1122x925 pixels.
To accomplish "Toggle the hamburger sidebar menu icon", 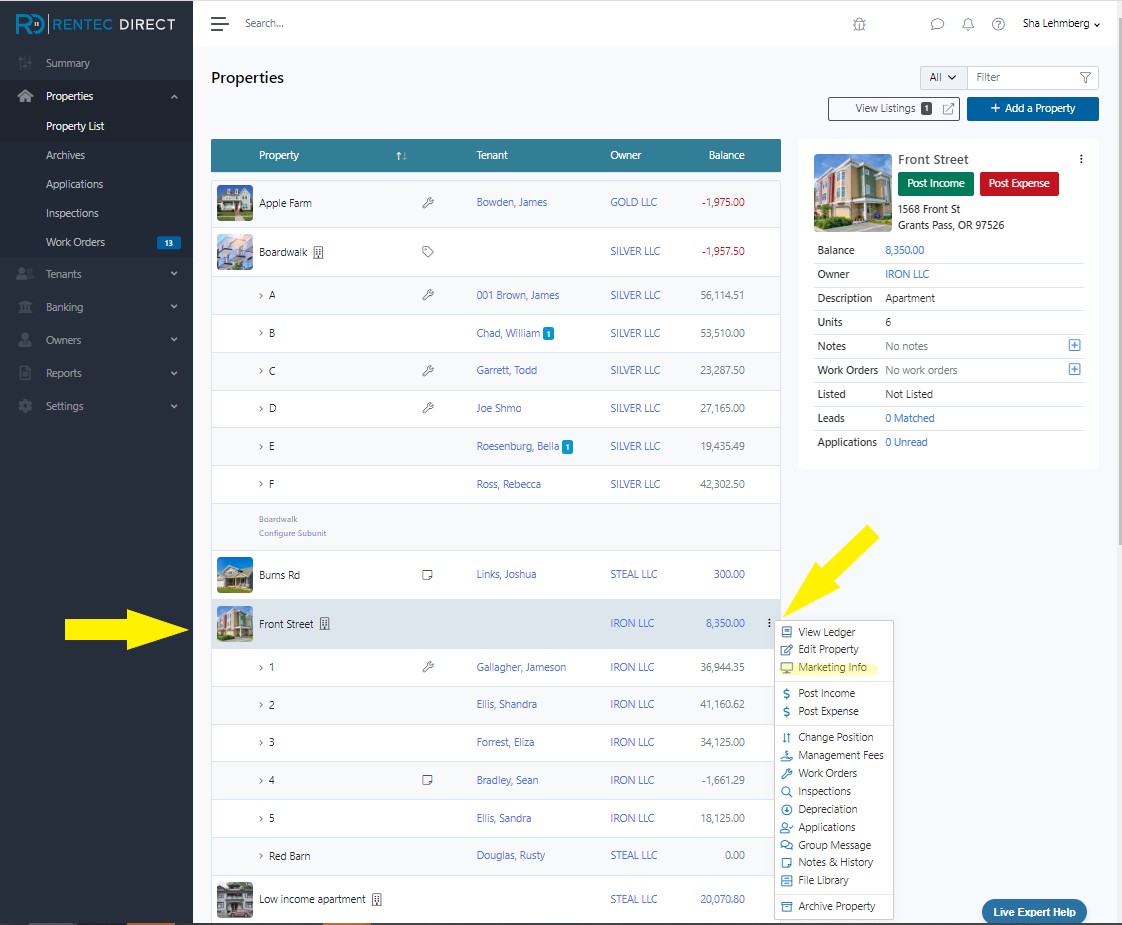I will click(x=220, y=24).
